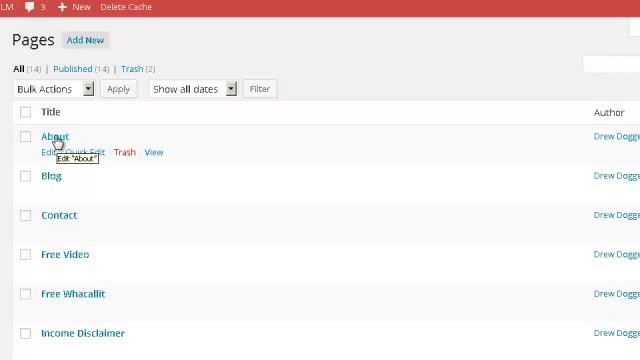Open the comments bubble icon in admin bar
Viewport: 640px width, 360px height.
tap(29, 7)
